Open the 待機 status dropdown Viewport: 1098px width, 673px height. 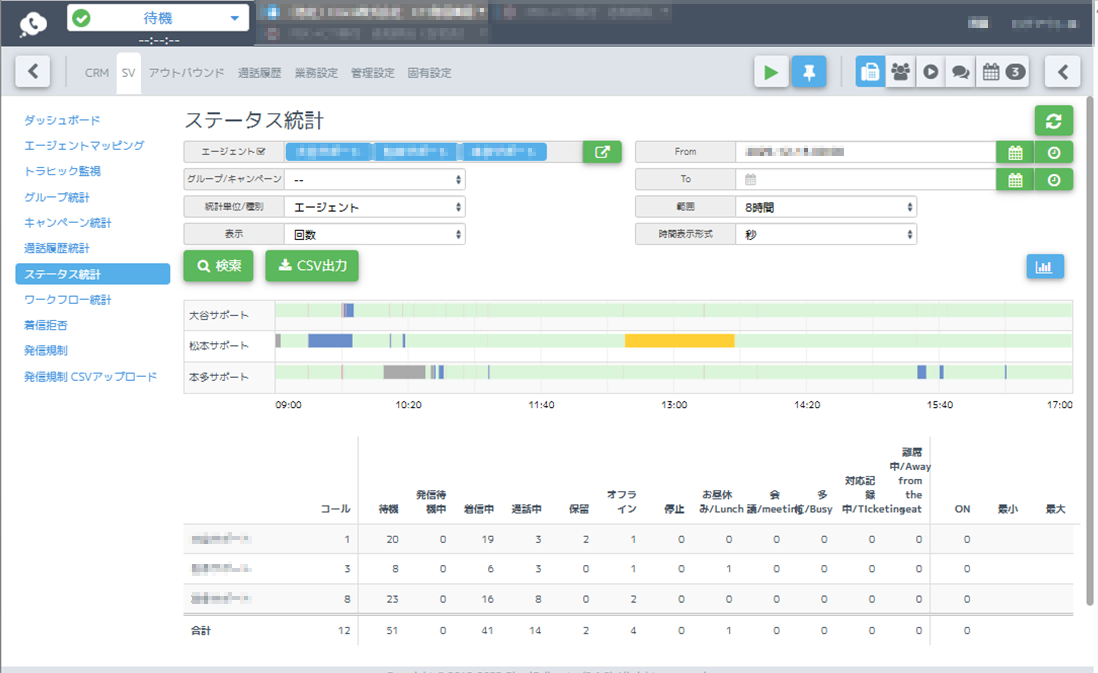click(x=158, y=17)
